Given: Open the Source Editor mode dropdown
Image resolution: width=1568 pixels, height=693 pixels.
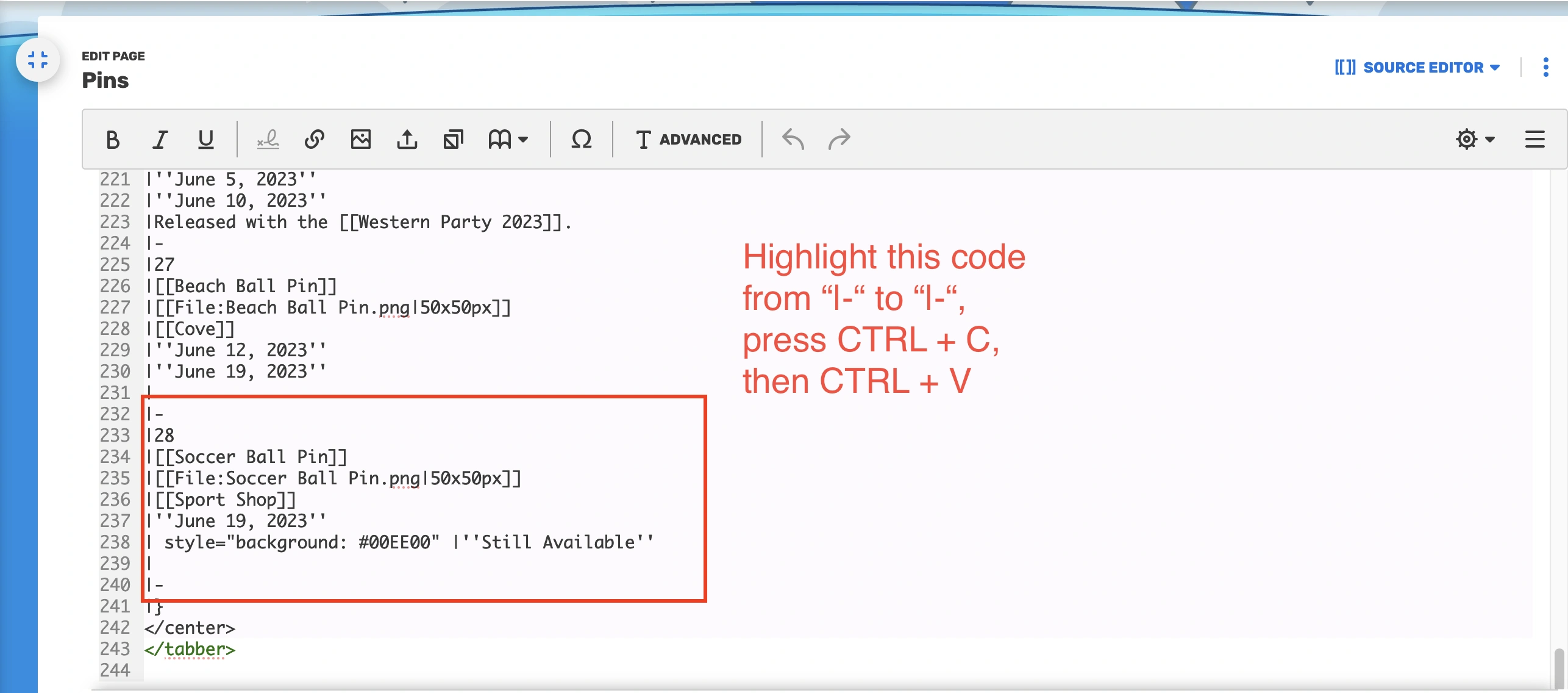Looking at the screenshot, I should point(1417,67).
